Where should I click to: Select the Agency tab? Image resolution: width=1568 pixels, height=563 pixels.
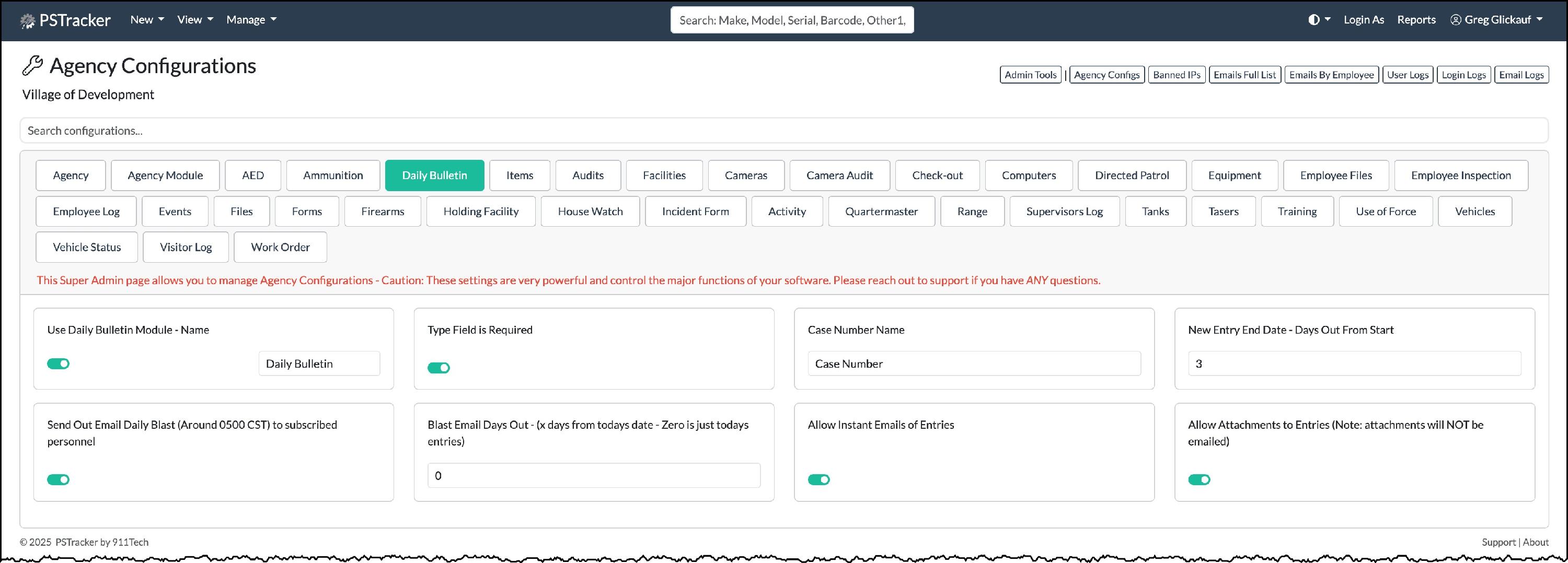click(71, 175)
